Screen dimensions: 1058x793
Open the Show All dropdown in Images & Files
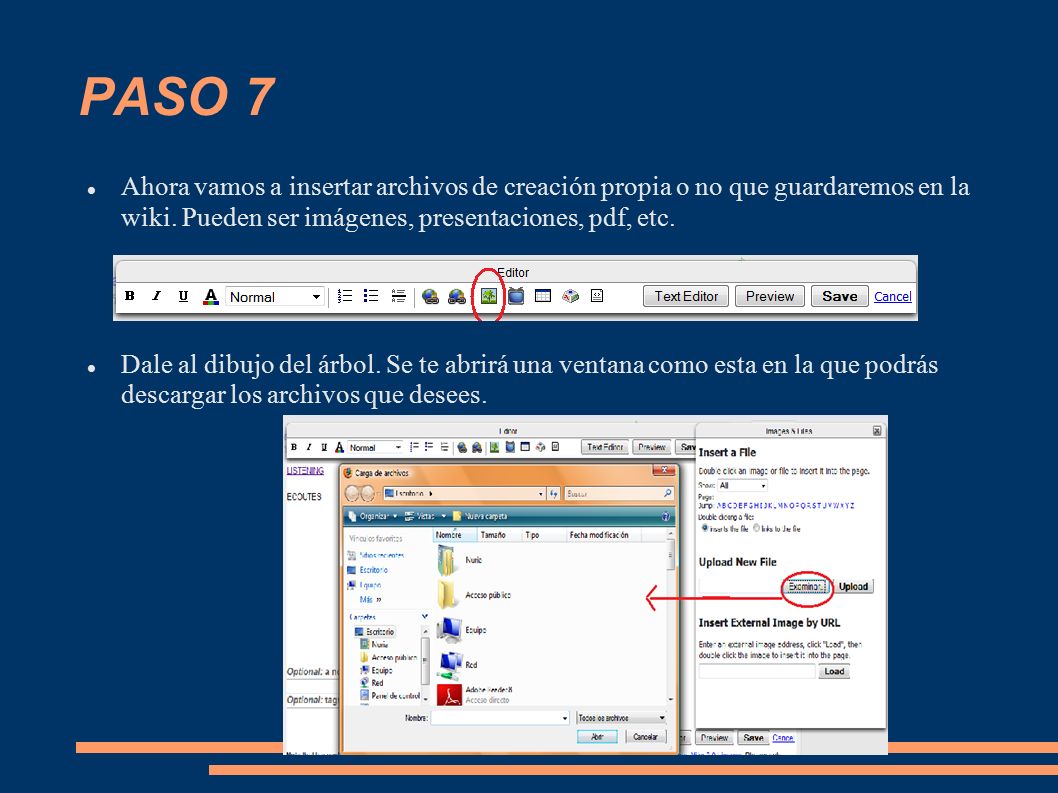tap(742, 485)
